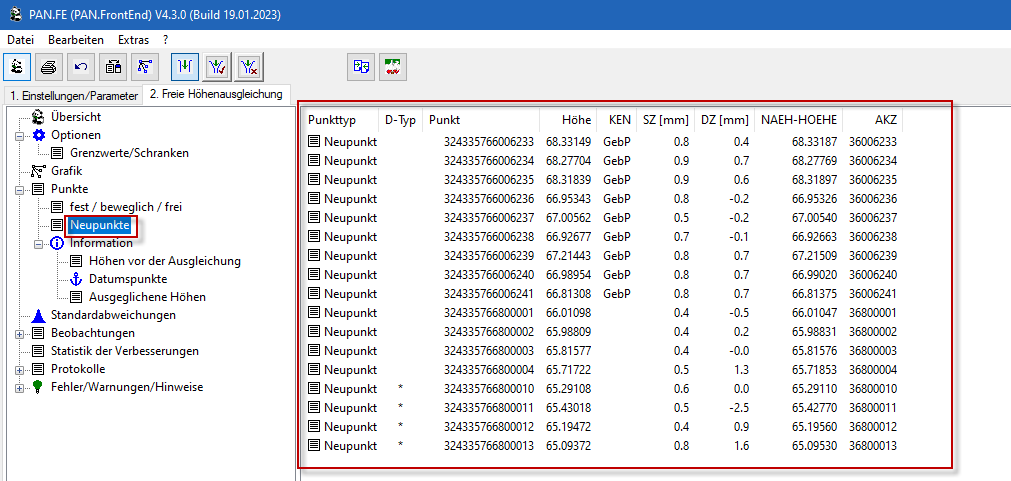Switch to the Einstellungen/Parameter tab

pyautogui.click(x=72, y=96)
